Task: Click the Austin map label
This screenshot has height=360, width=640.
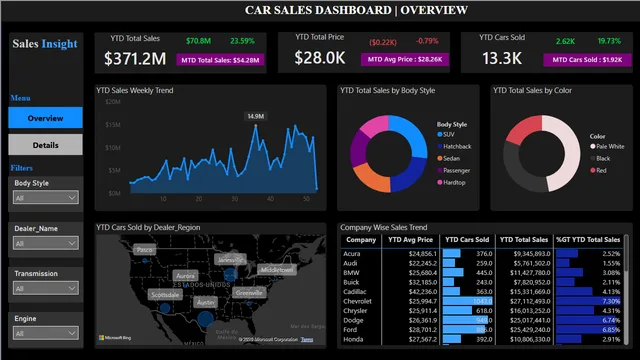Action: tap(205, 302)
